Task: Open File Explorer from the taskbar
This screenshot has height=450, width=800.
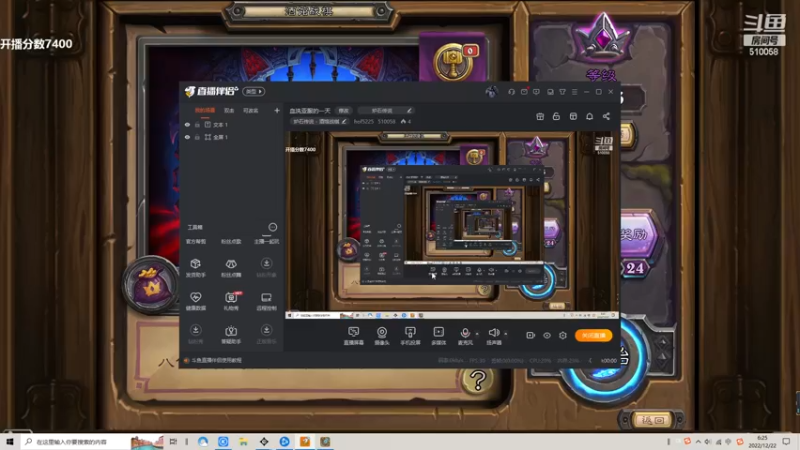Action: pos(243,441)
